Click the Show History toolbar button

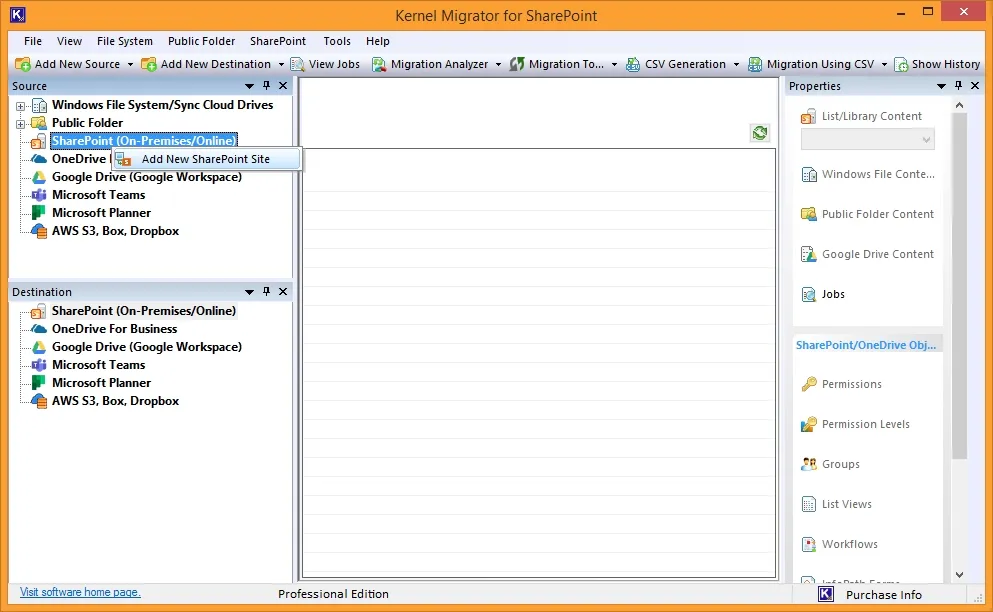click(937, 64)
